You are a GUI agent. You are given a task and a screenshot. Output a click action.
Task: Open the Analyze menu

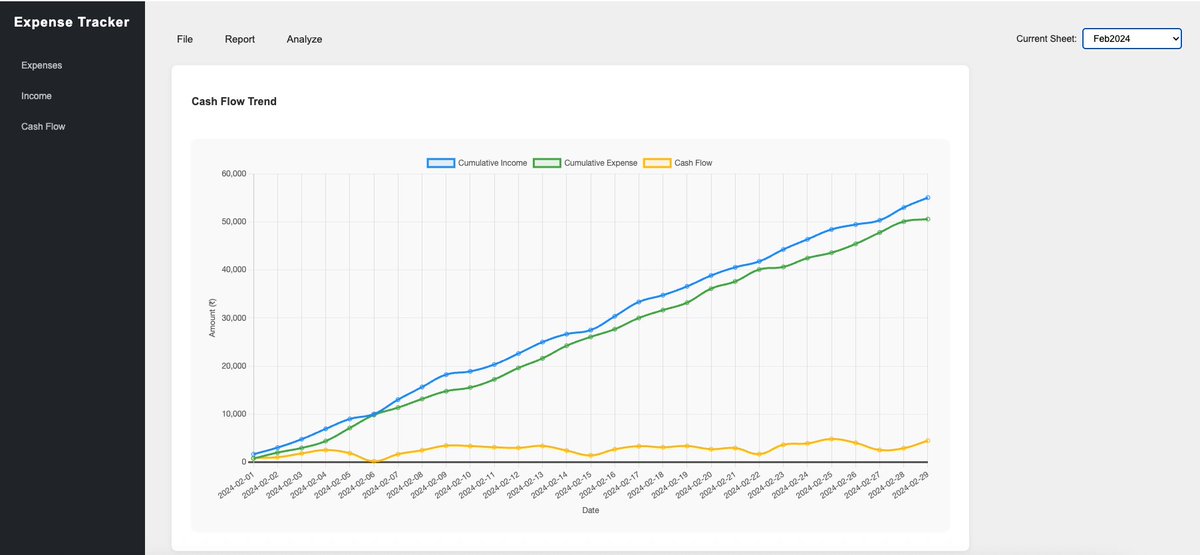[x=304, y=39]
